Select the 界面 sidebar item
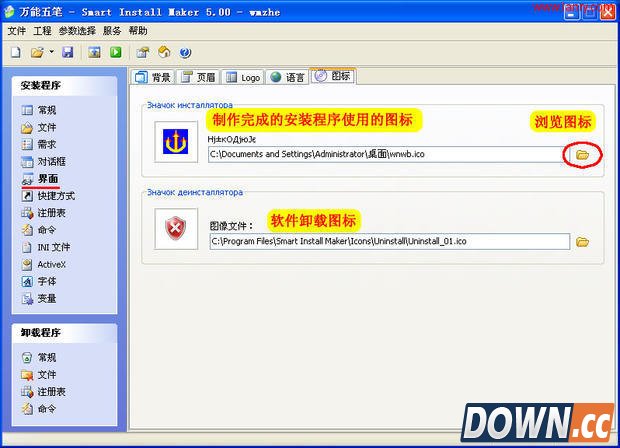 [40, 179]
